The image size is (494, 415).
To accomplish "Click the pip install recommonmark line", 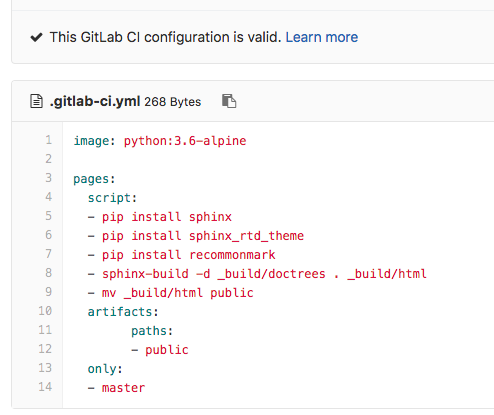I will pyautogui.click(x=181, y=255).
